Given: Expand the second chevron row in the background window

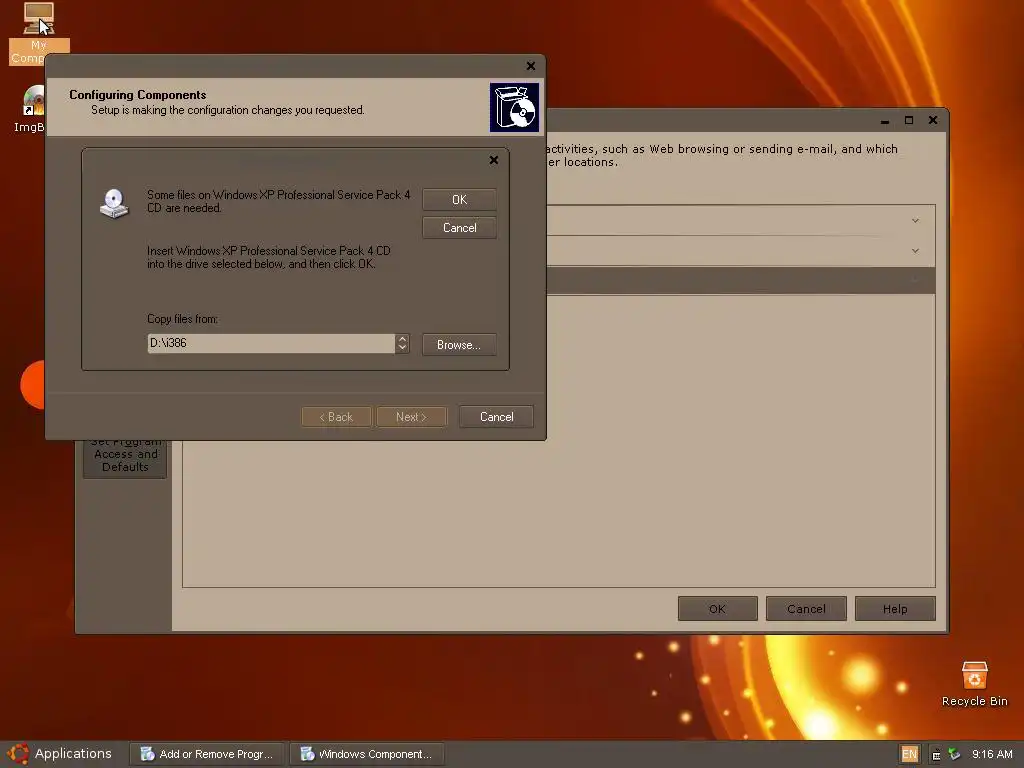Looking at the screenshot, I should (915, 251).
